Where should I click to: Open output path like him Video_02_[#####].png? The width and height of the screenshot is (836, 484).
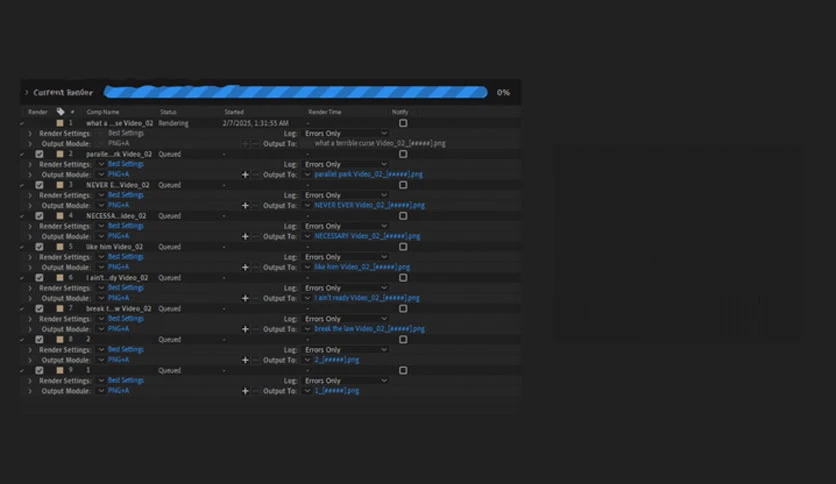[362, 267]
